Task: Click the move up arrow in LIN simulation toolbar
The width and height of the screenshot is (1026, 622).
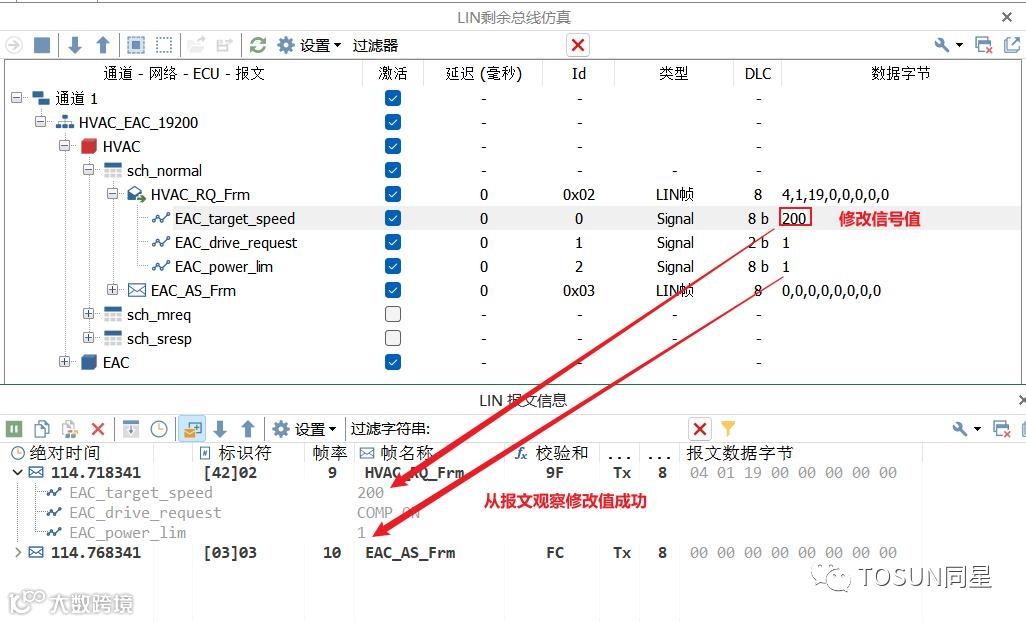Action: (x=103, y=45)
